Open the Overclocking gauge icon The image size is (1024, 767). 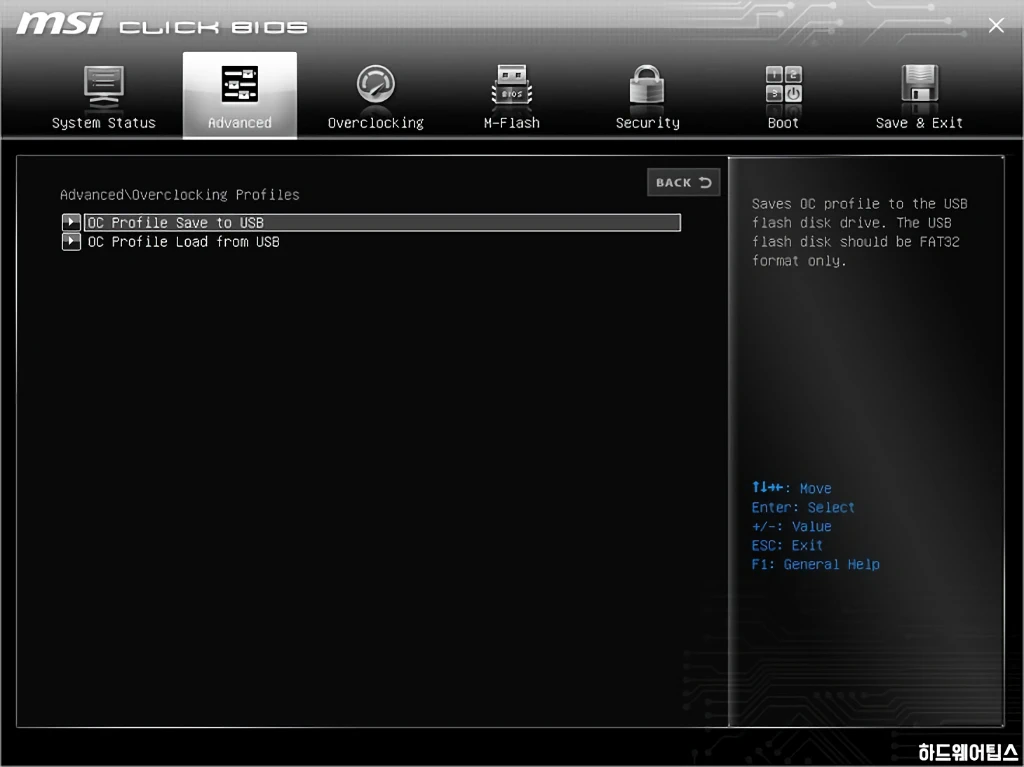pos(376,84)
